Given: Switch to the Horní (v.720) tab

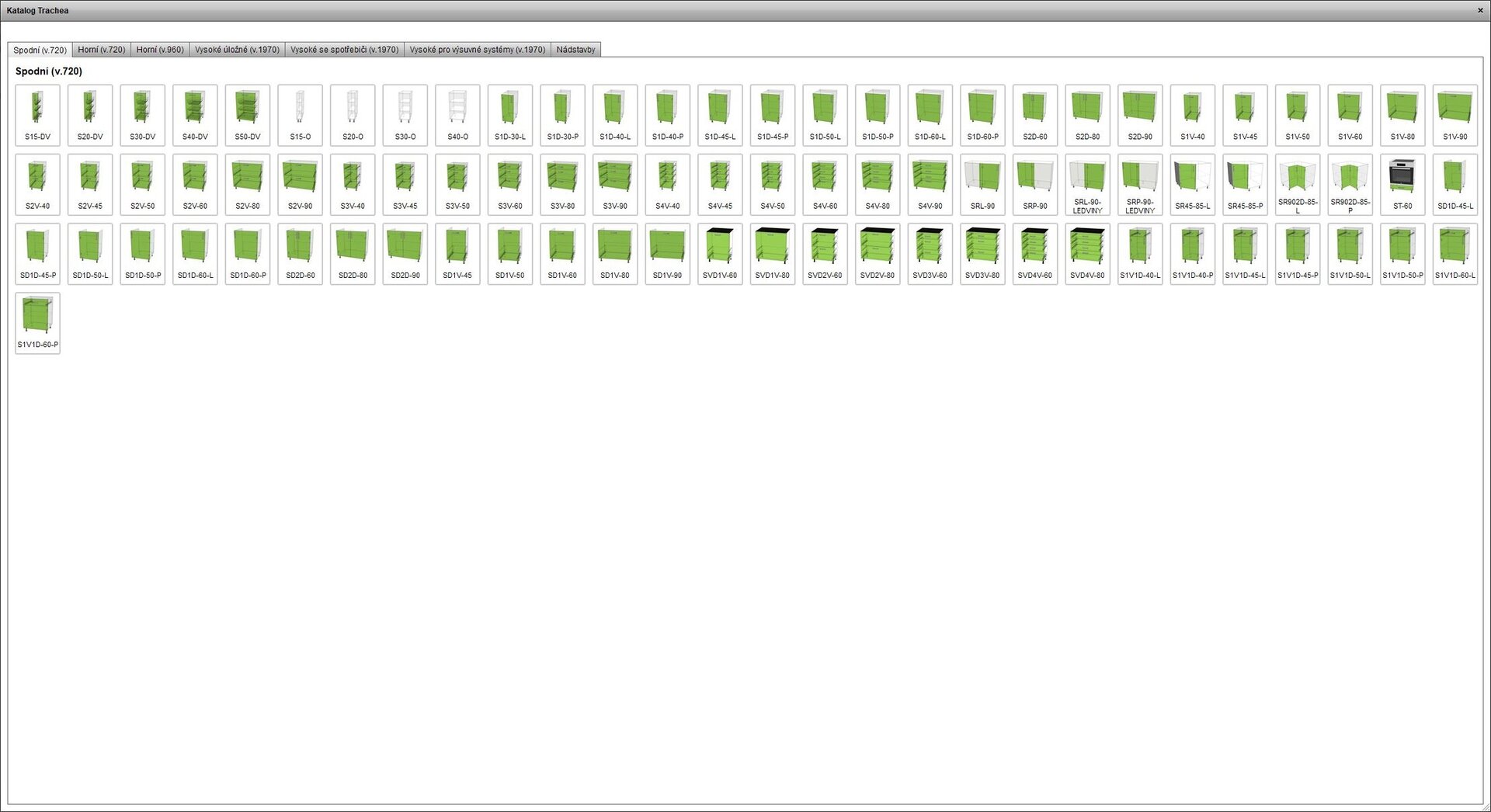Looking at the screenshot, I should [x=101, y=50].
